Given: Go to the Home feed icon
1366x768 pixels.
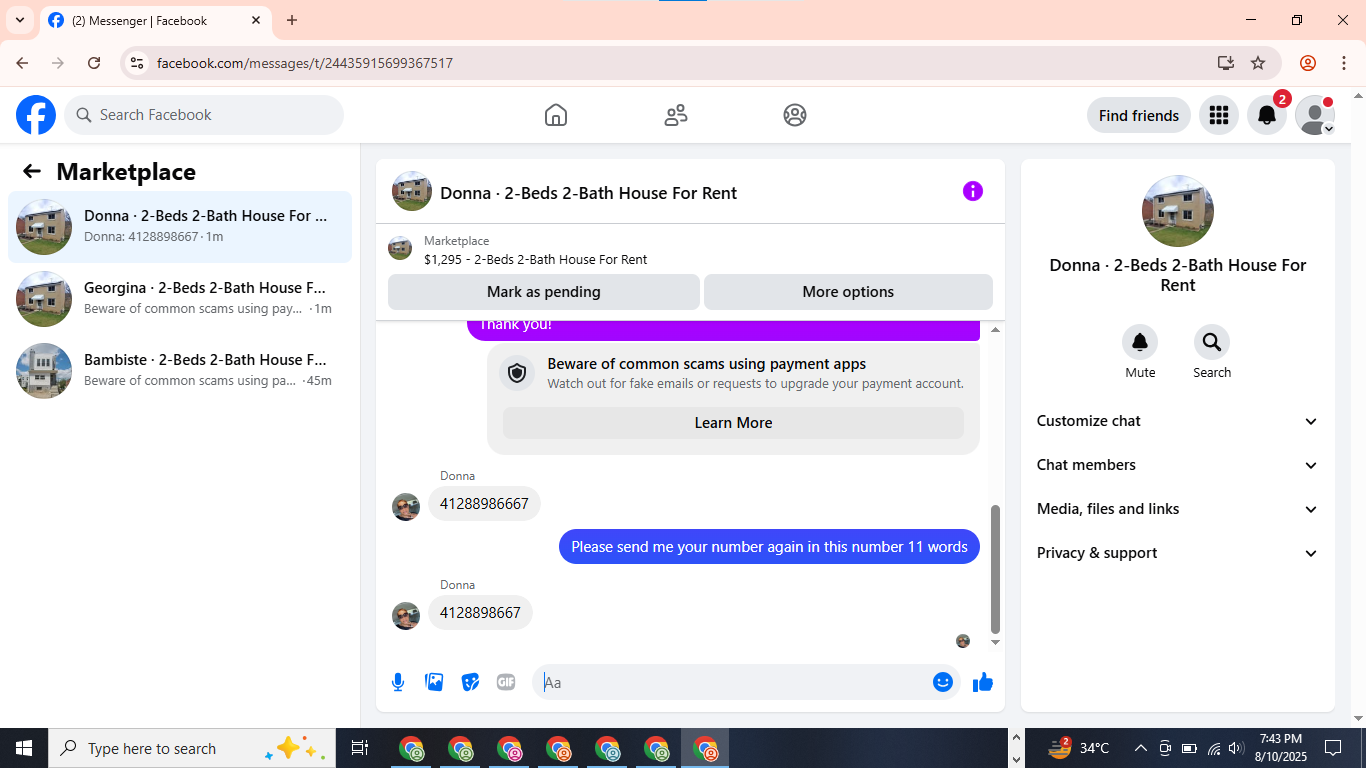Looking at the screenshot, I should tap(556, 115).
